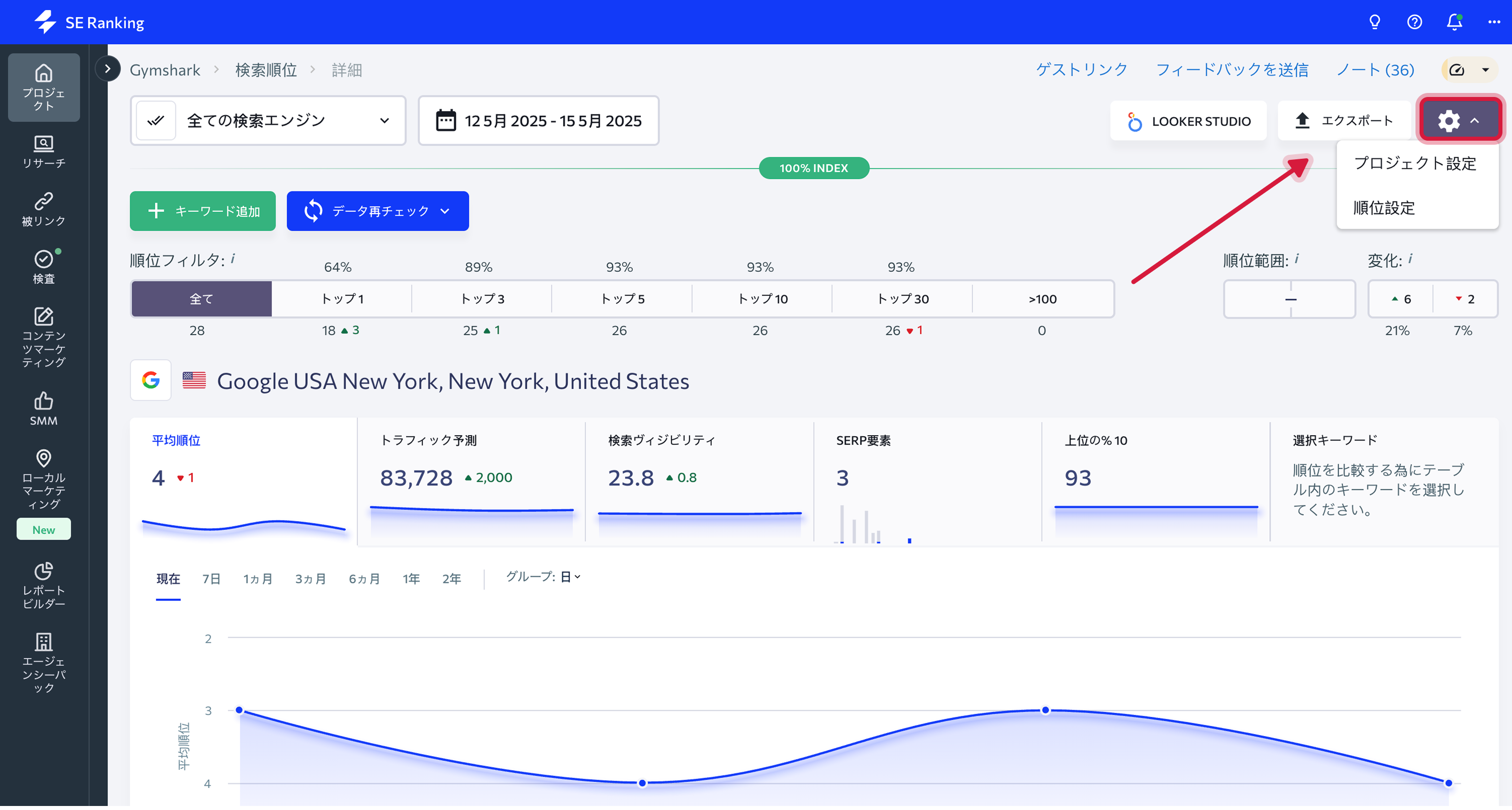The height and width of the screenshot is (810, 1512).
Task: Switch to the 現在 time tab
Action: click(x=168, y=580)
